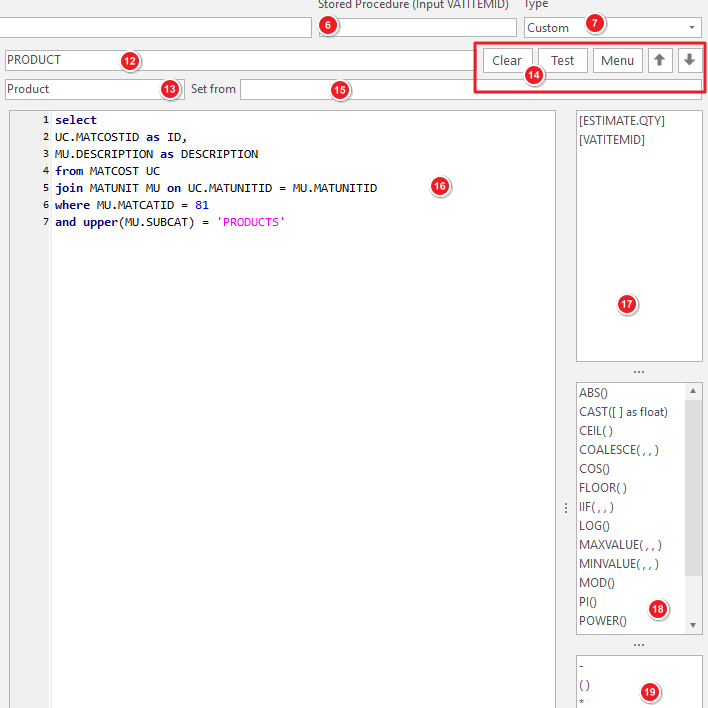
Task: Select [VATITEMID] in the variables list
Action: pyautogui.click(x=612, y=140)
